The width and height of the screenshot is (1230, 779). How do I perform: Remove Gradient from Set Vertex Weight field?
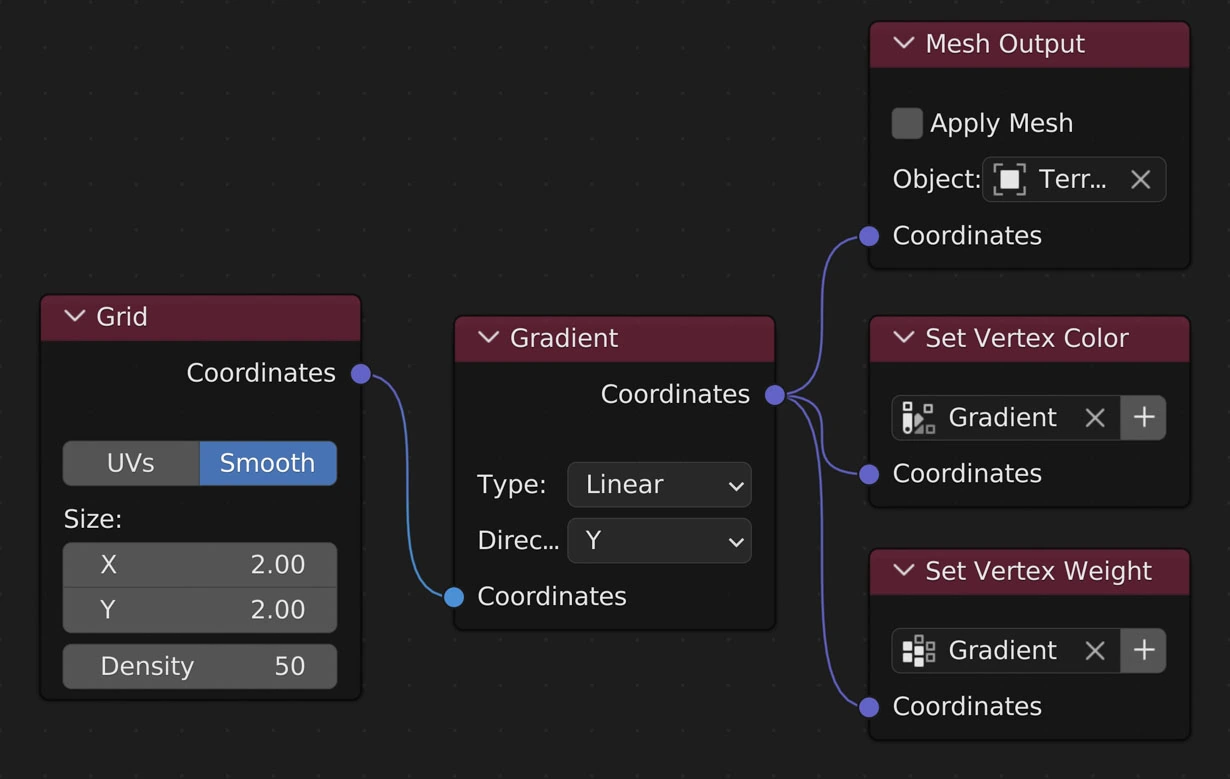click(1095, 651)
